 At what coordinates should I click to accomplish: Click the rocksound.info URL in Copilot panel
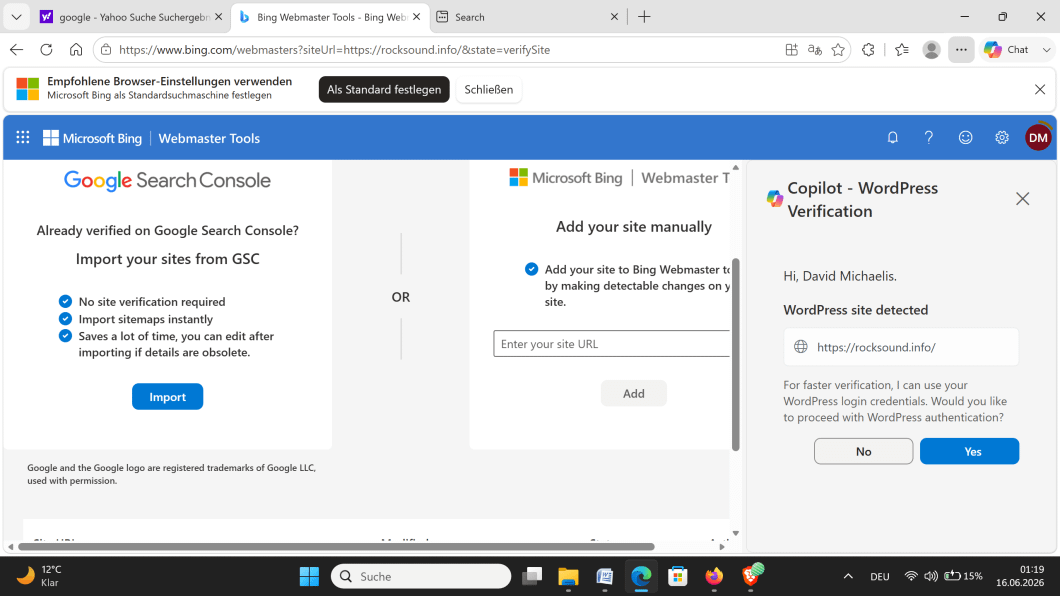pos(876,347)
